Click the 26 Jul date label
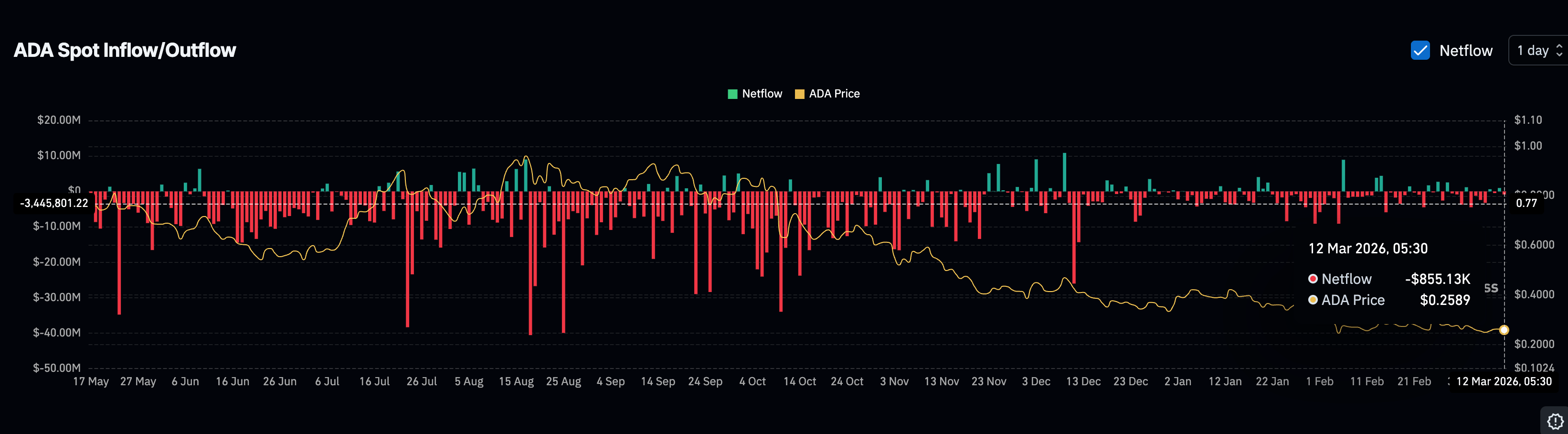The image size is (1568, 434). coord(422,381)
